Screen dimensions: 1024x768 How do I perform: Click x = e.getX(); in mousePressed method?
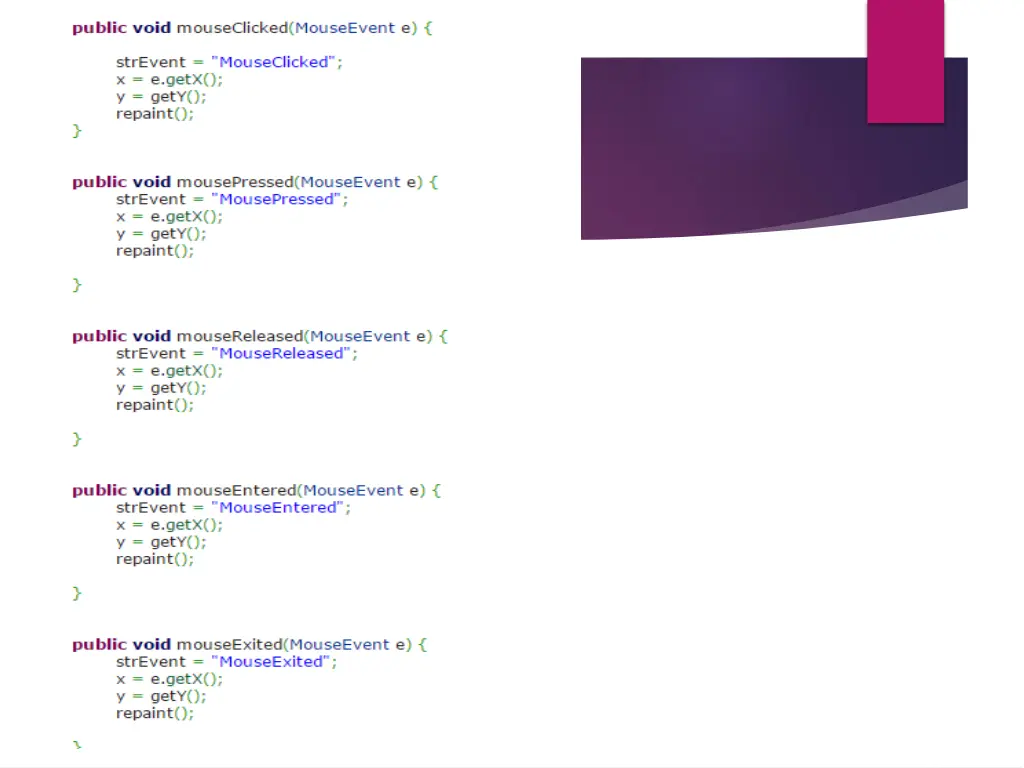click(169, 217)
